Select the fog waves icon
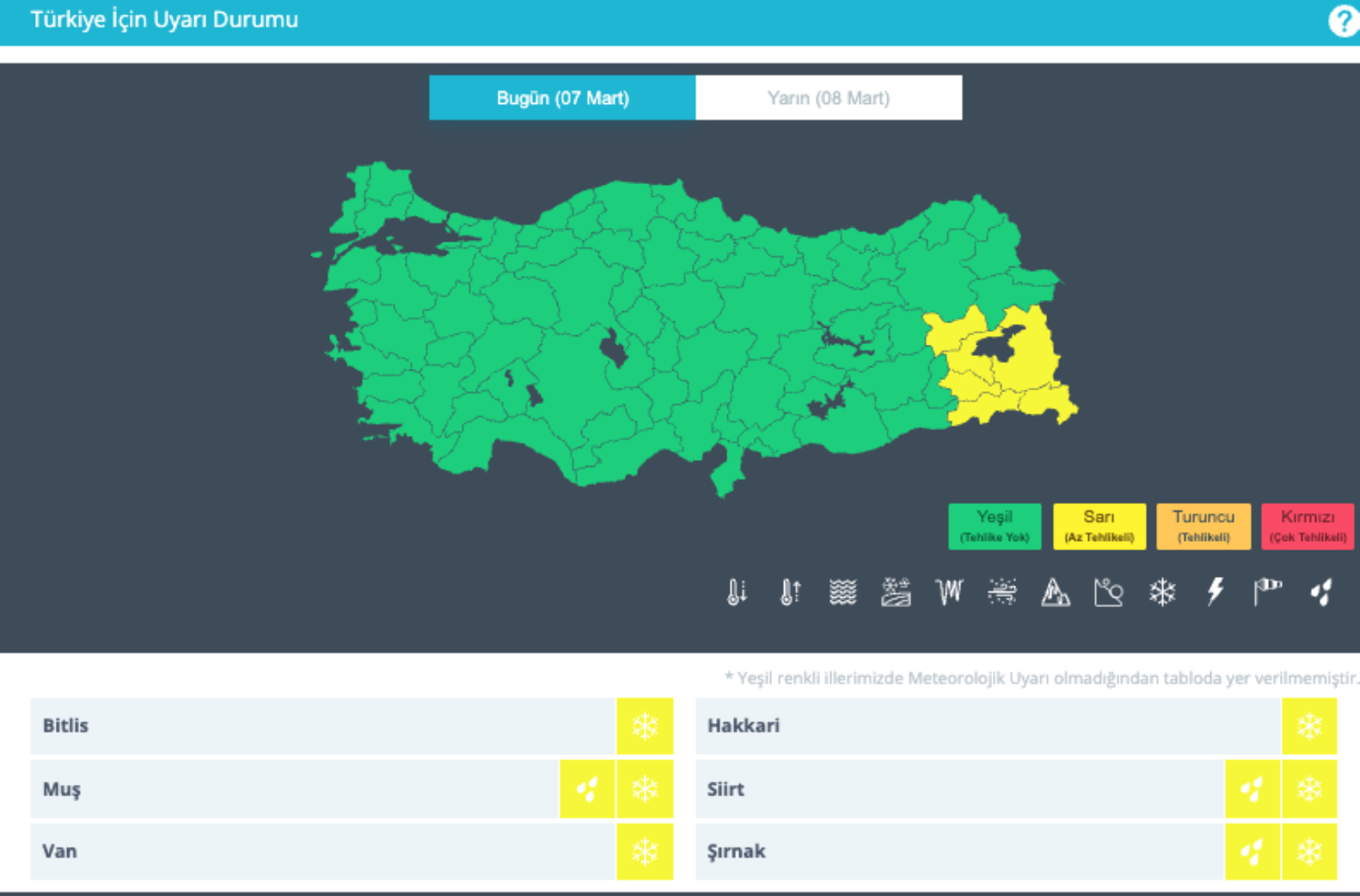The image size is (1360, 896). coord(842,593)
